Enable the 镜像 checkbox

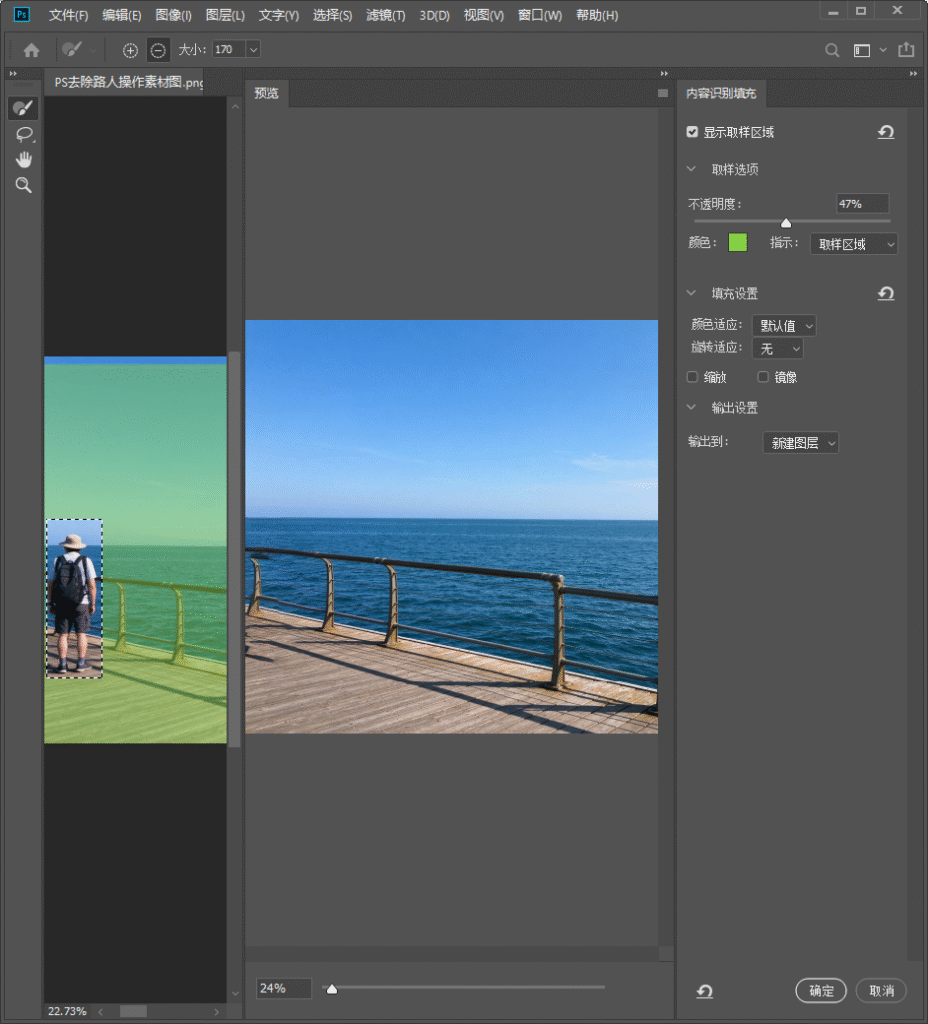[x=763, y=377]
